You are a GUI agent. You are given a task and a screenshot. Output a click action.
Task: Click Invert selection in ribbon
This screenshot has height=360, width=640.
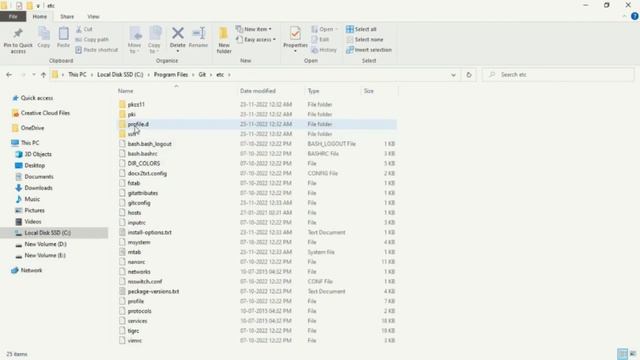[x=369, y=50]
